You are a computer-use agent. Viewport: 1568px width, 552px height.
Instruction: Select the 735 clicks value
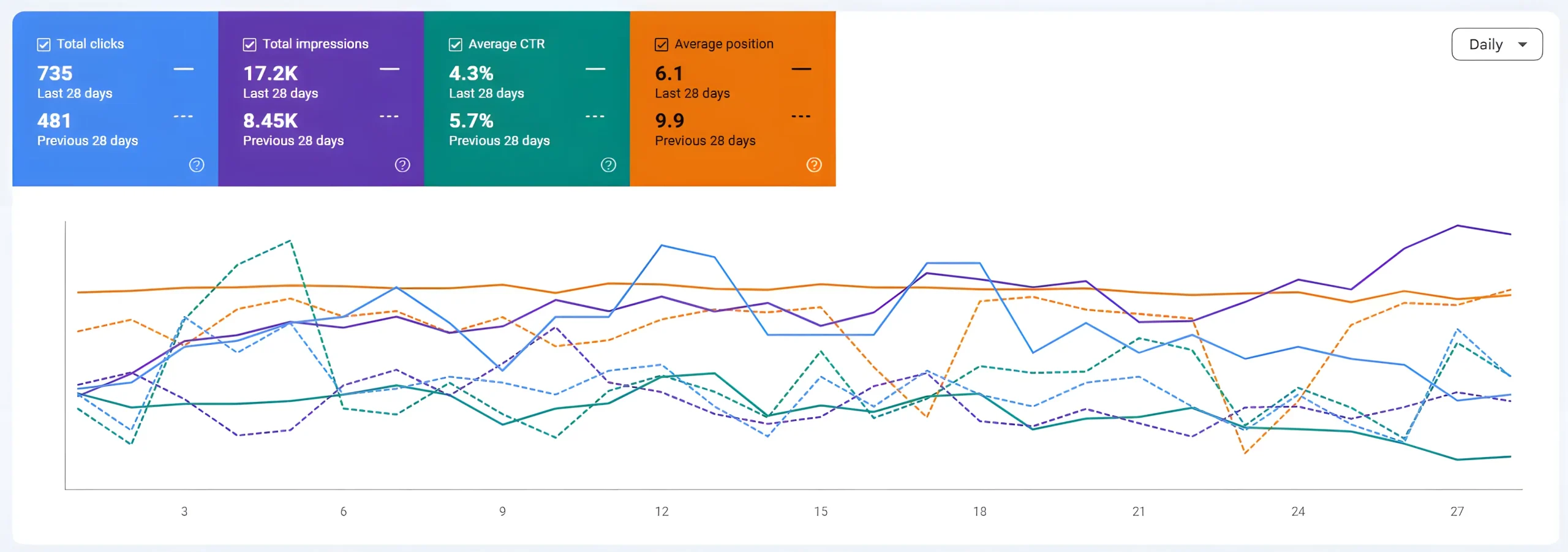pyautogui.click(x=55, y=74)
